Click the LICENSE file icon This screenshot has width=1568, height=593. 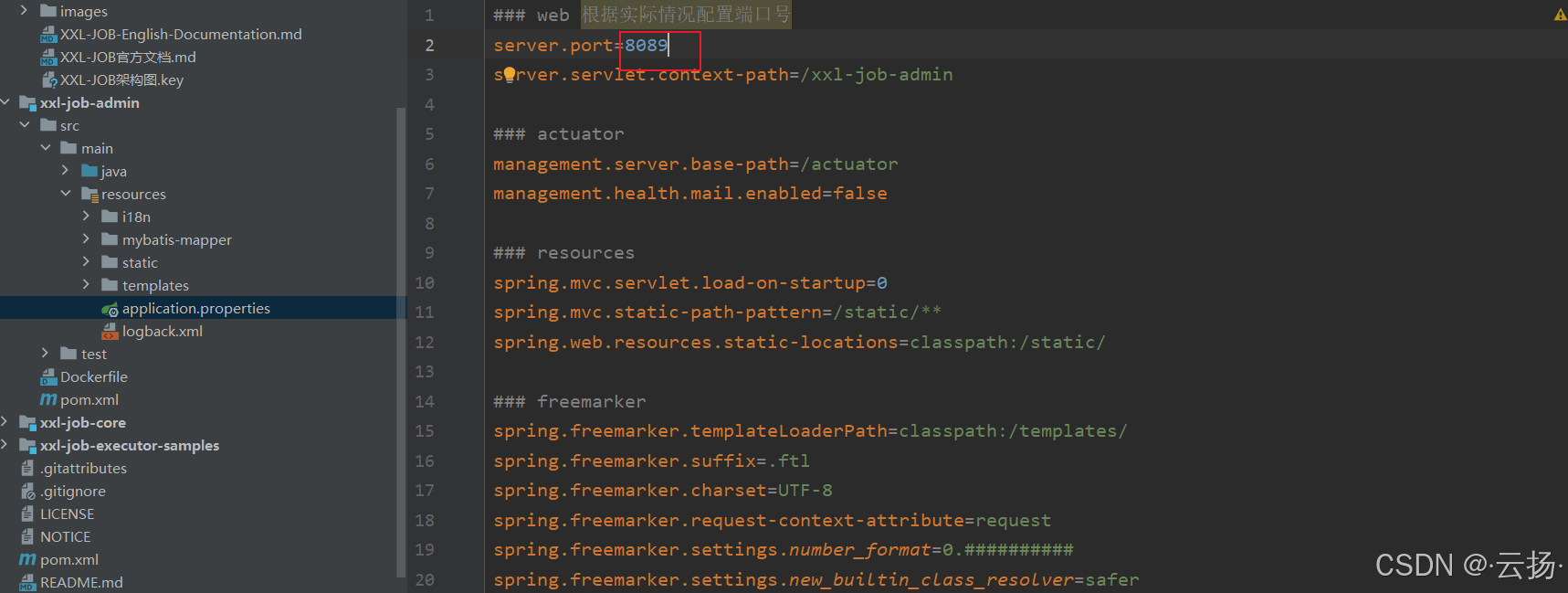pos(27,514)
